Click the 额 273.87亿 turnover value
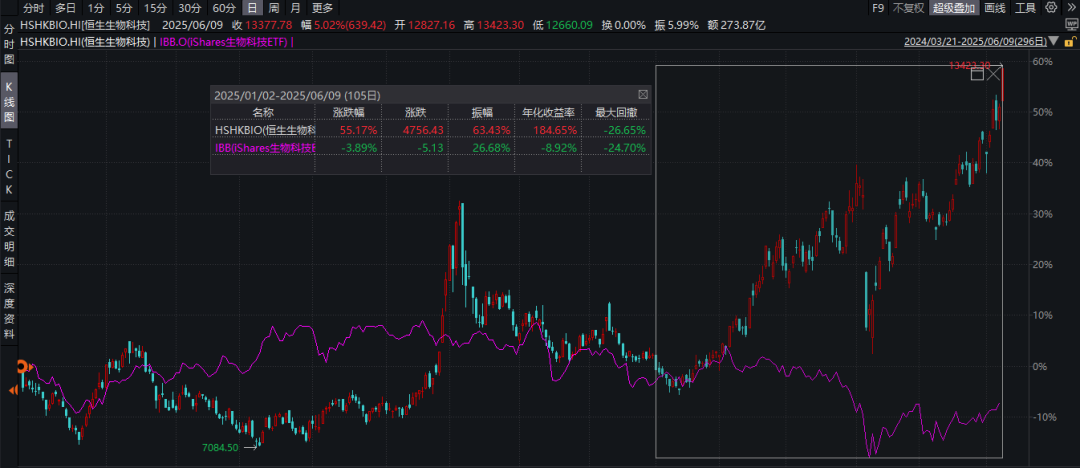Image resolution: width=1080 pixels, height=468 pixels. [736, 25]
